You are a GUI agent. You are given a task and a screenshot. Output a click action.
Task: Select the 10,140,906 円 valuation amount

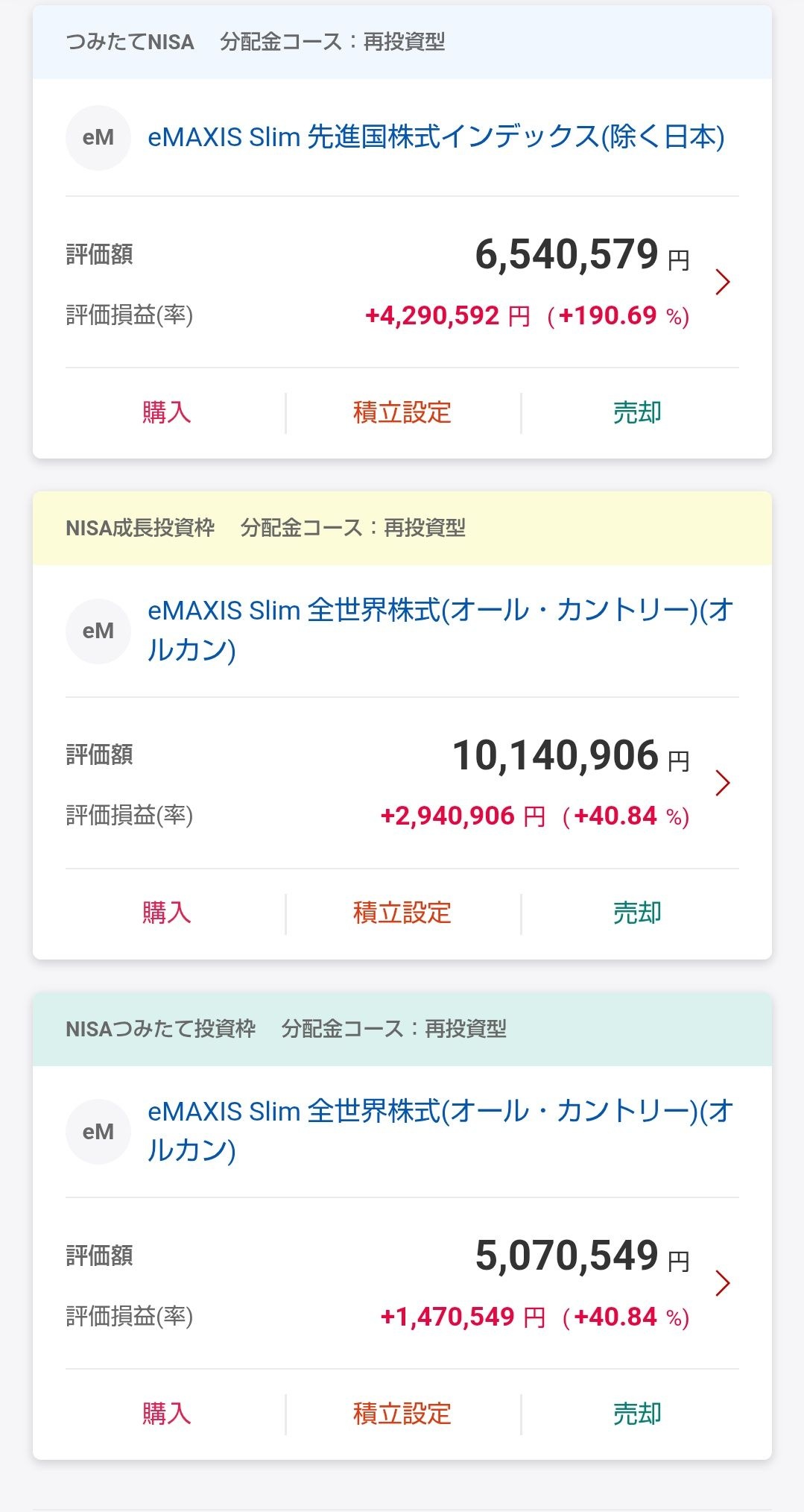pos(571,756)
